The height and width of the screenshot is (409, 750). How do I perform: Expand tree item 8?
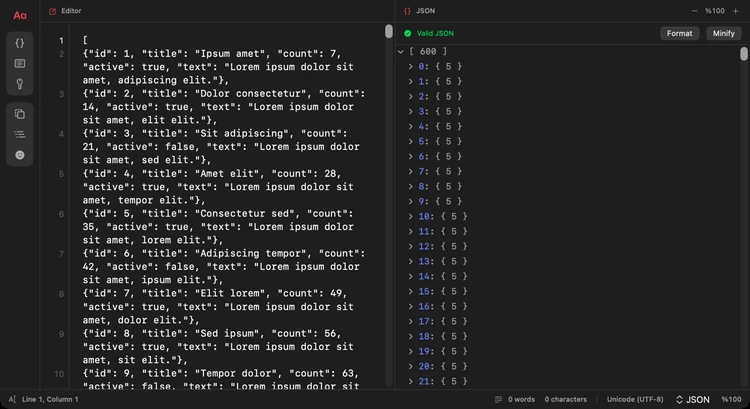410,187
